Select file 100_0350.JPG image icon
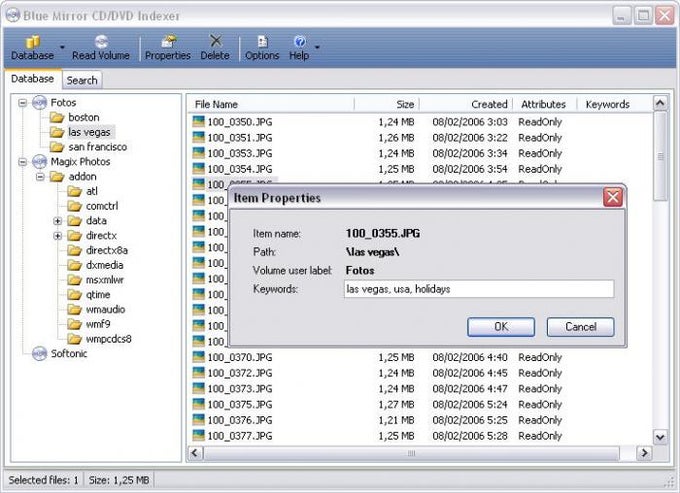This screenshot has height=493, width=680. (199, 121)
